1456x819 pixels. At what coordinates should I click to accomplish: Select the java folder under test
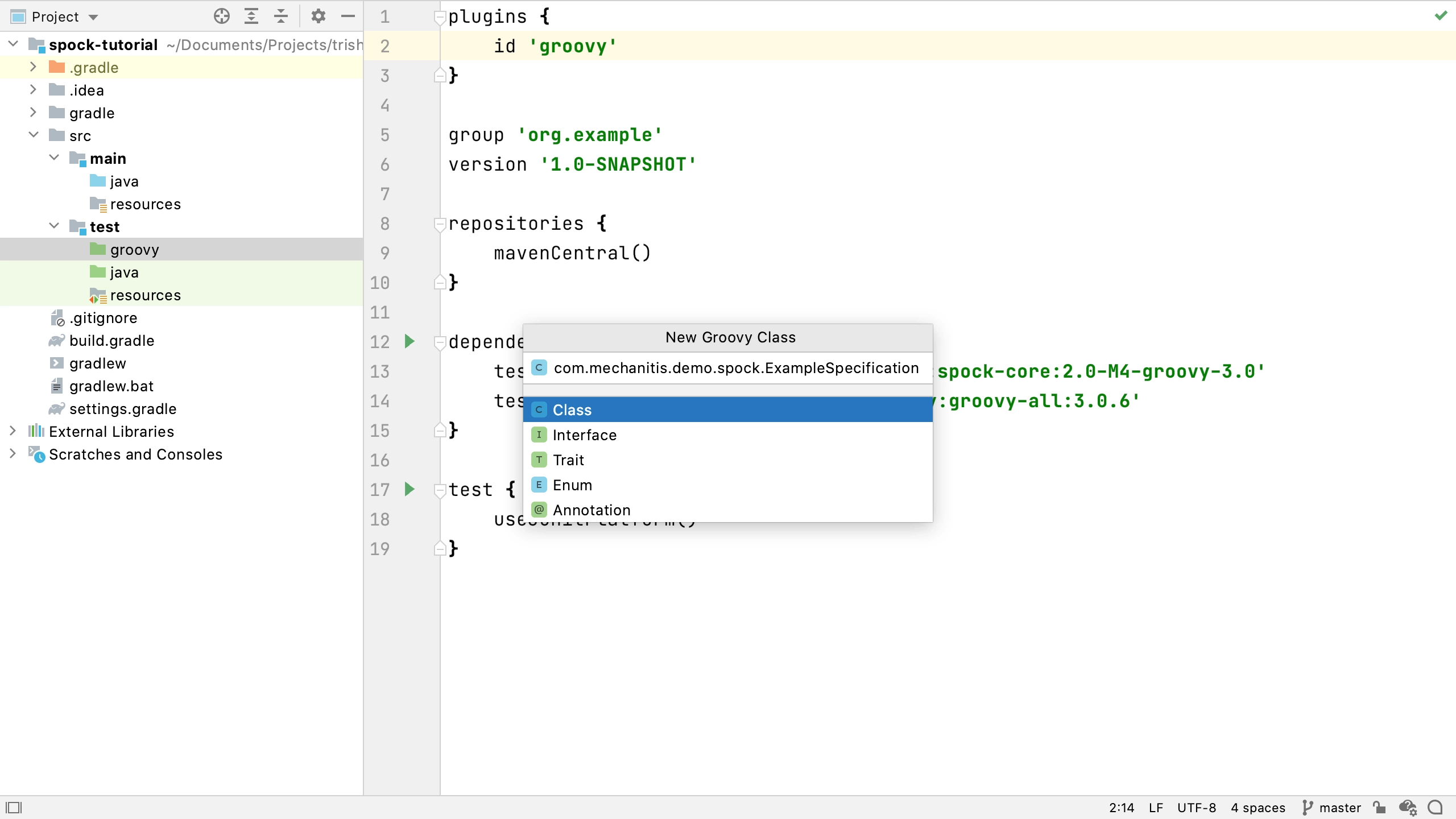181,272
